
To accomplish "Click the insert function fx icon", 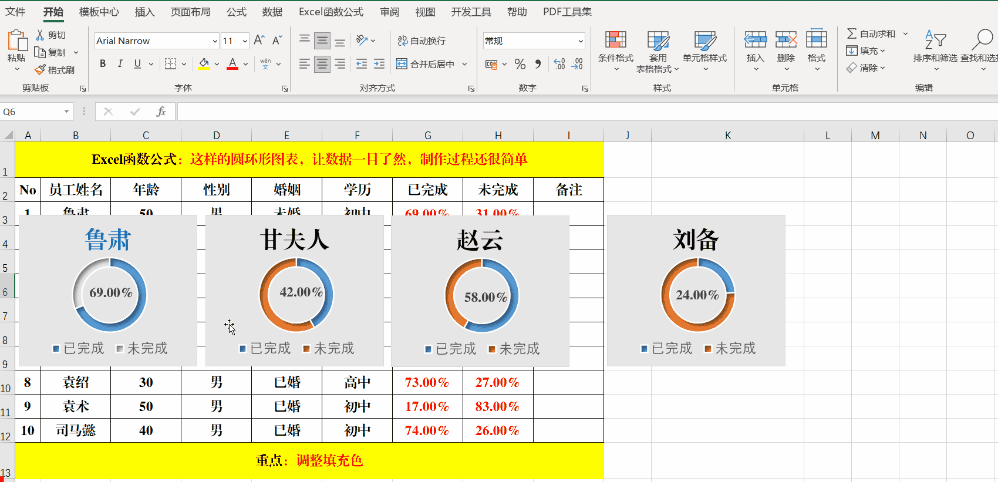I will (161, 111).
